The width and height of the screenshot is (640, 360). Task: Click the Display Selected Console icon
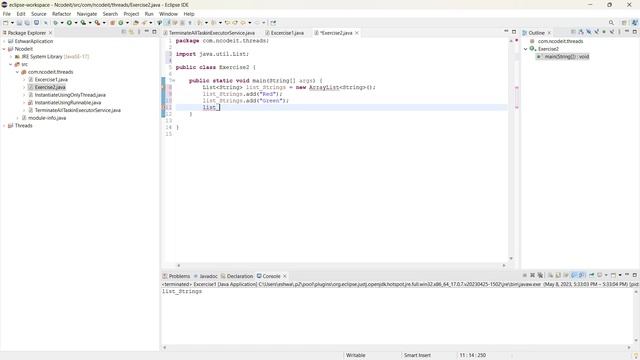point(599,275)
